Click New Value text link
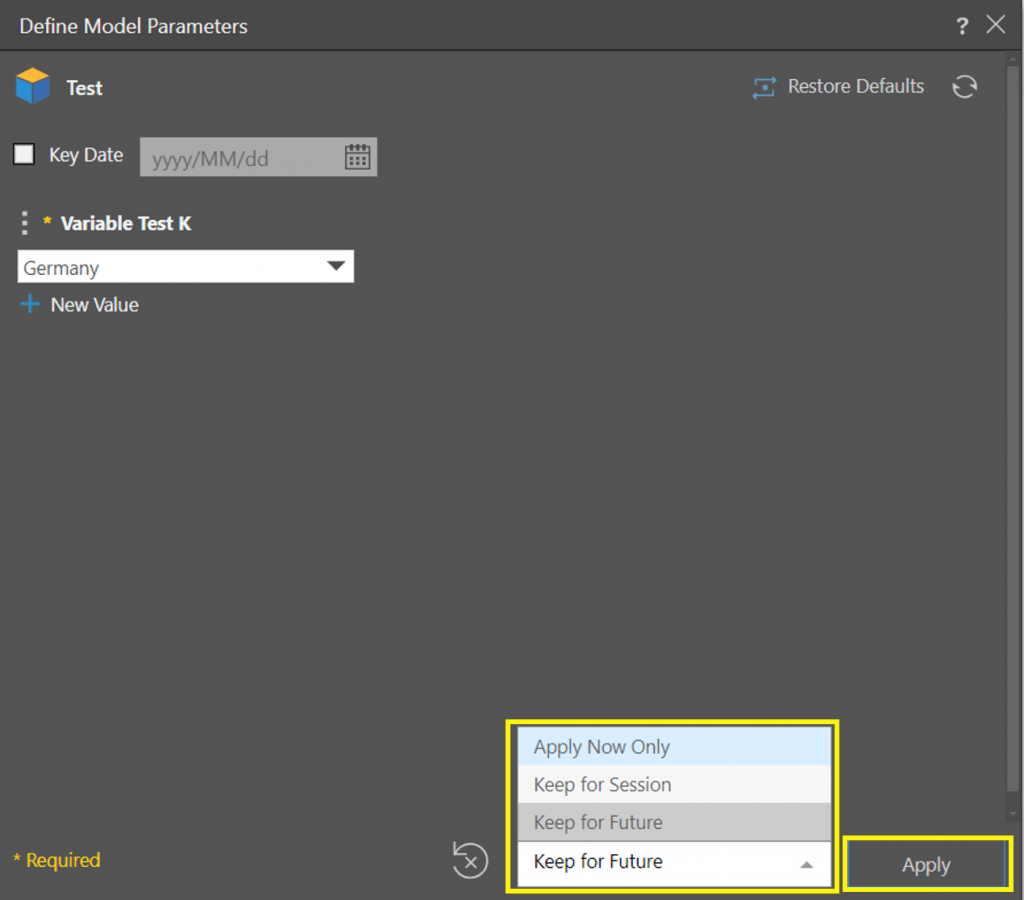1024x900 pixels. (x=94, y=305)
